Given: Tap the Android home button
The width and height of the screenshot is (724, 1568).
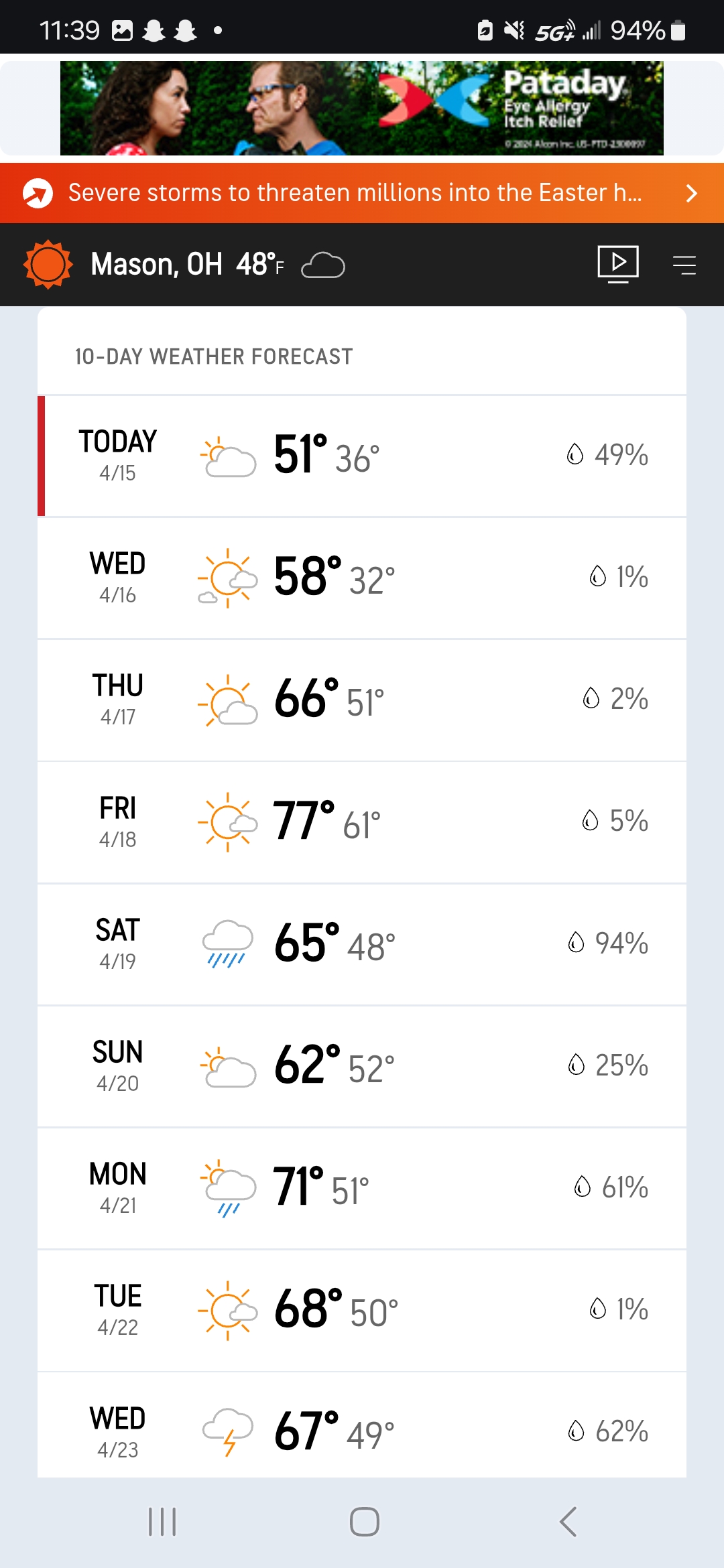Looking at the screenshot, I should [x=364, y=1522].
